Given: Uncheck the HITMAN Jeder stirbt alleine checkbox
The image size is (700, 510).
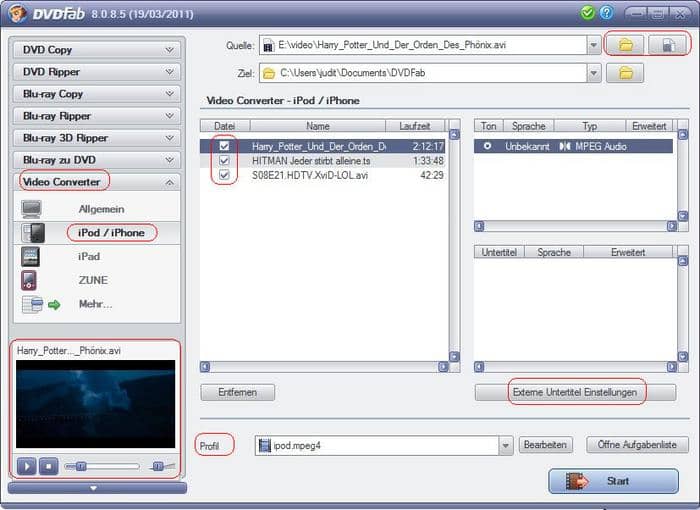Looking at the screenshot, I should [x=224, y=160].
